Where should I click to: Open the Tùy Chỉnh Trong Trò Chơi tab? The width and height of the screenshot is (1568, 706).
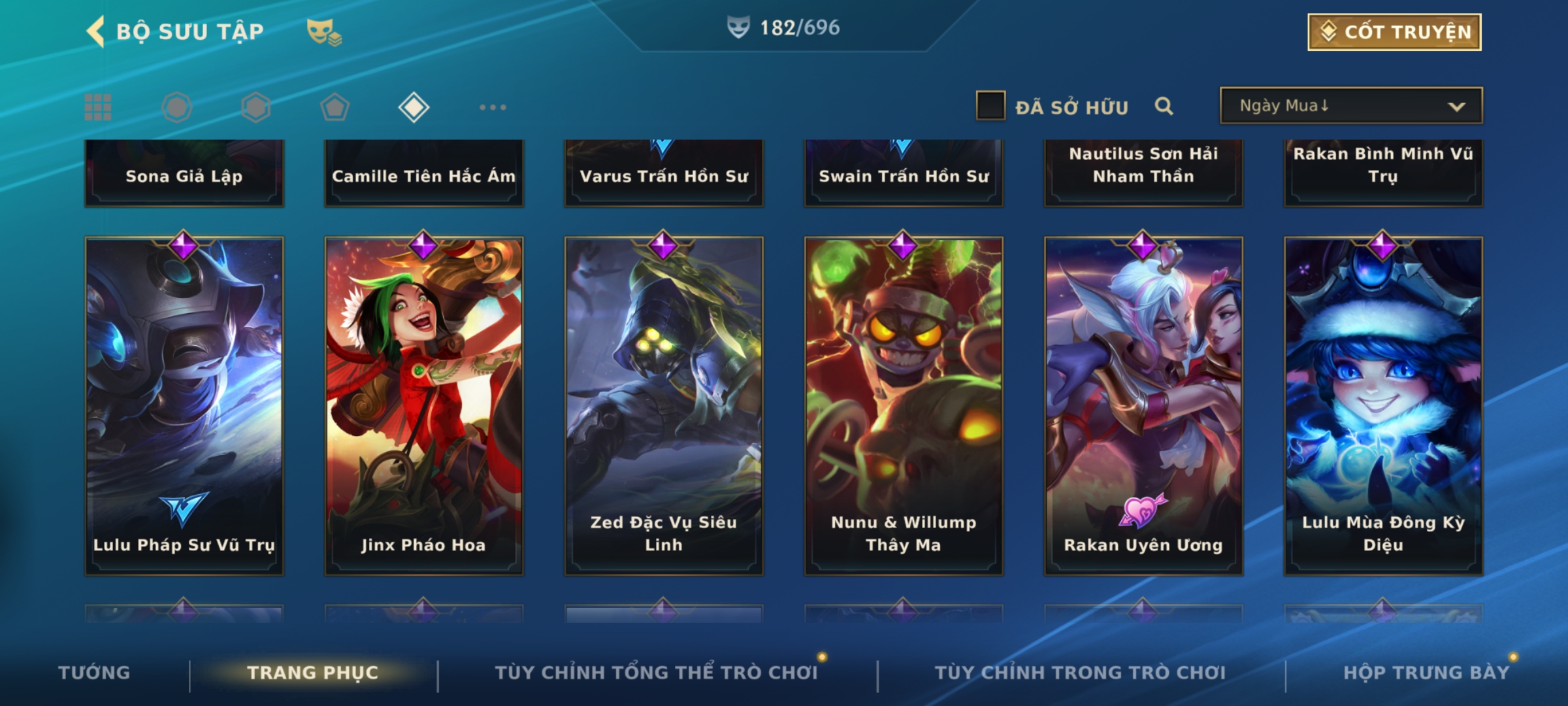(x=1080, y=672)
